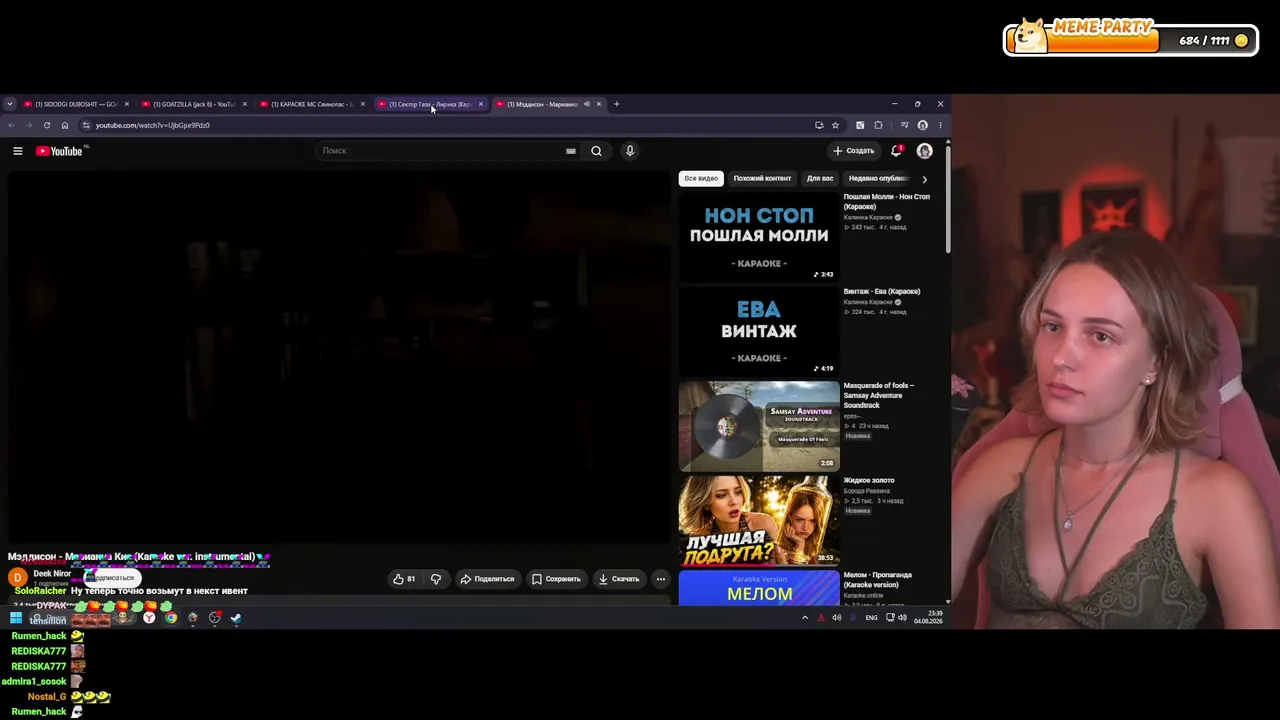The width and height of the screenshot is (1280, 720).
Task: Open a new browser tab
Action: [x=616, y=104]
